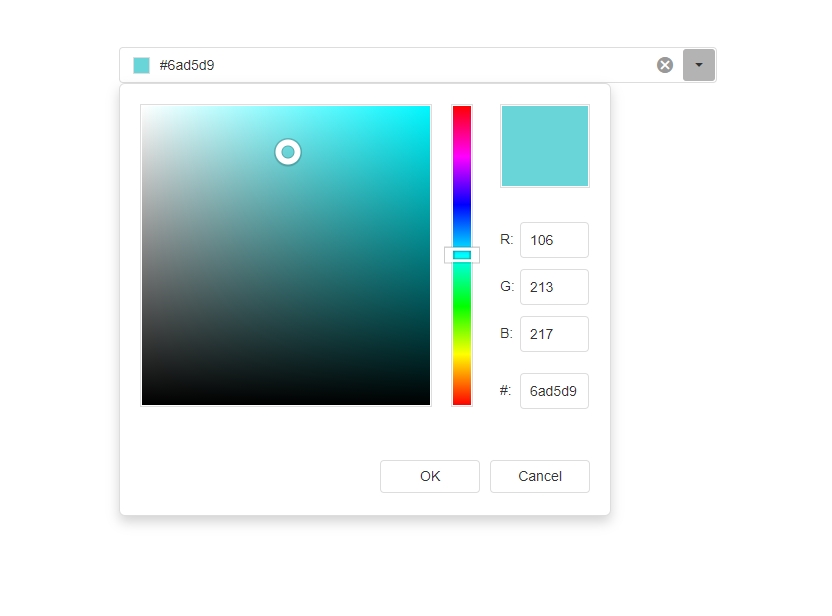Viewport: 832px width, 616px height.
Task: Select the R value input field
Action: point(554,240)
